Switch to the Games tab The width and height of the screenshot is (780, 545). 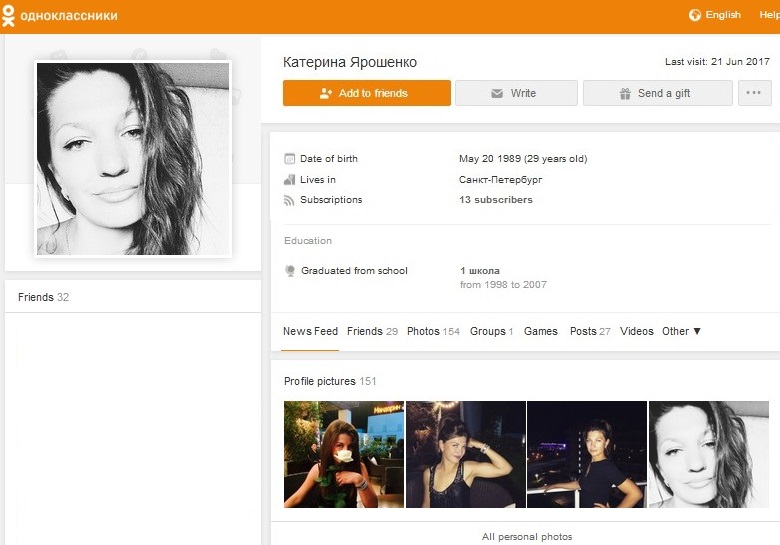(x=541, y=331)
